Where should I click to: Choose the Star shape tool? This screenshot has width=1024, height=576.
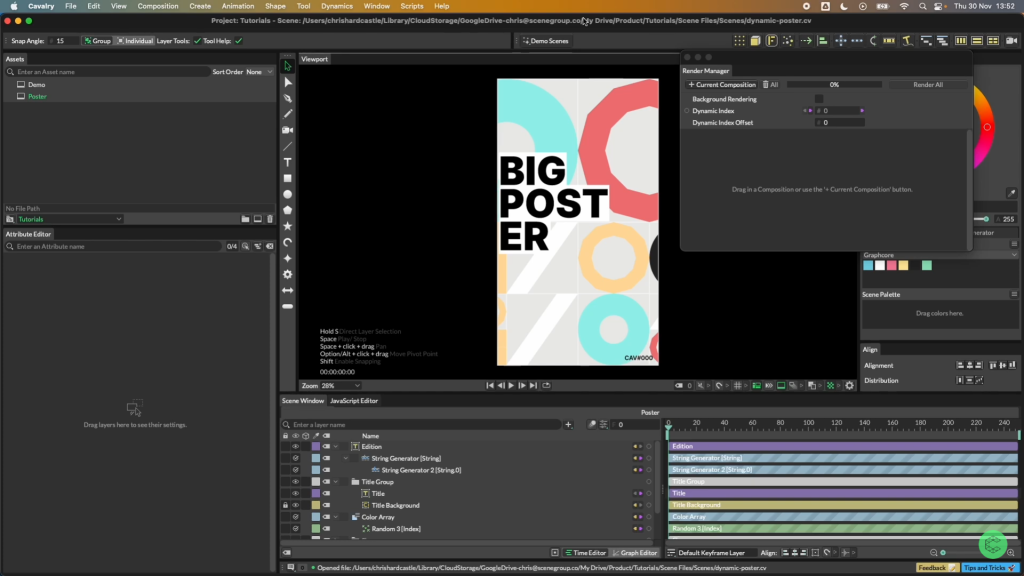click(288, 226)
